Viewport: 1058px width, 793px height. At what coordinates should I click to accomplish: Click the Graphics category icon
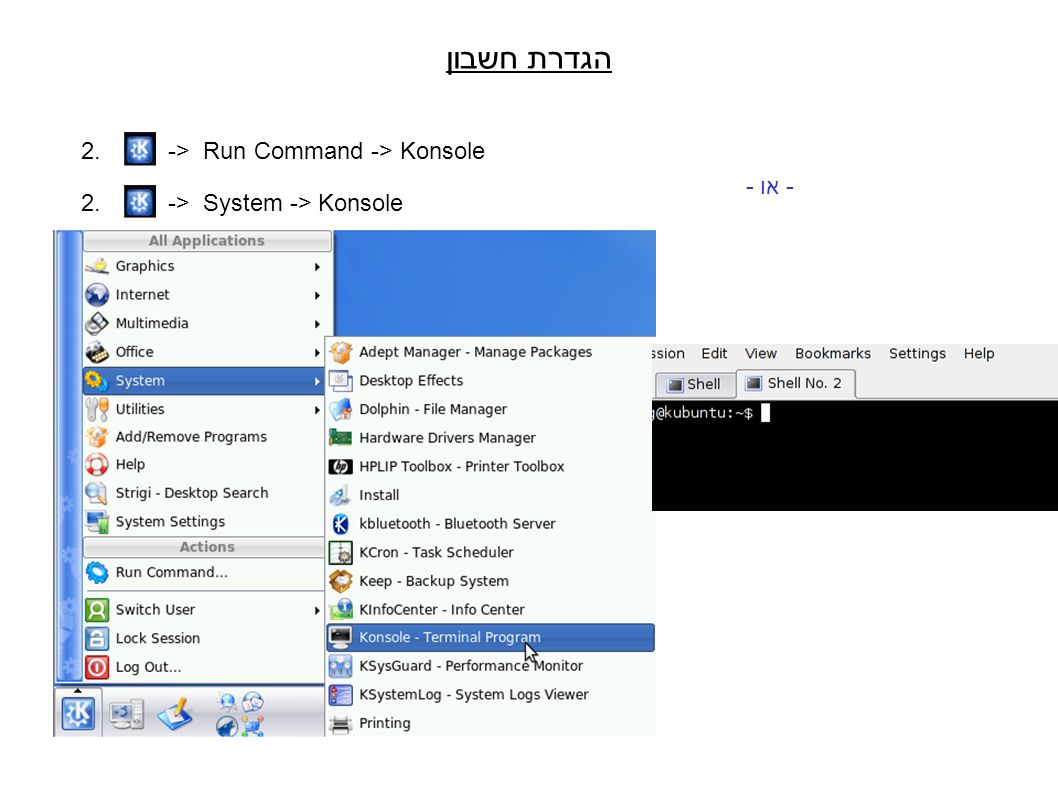pyautogui.click(x=97, y=266)
